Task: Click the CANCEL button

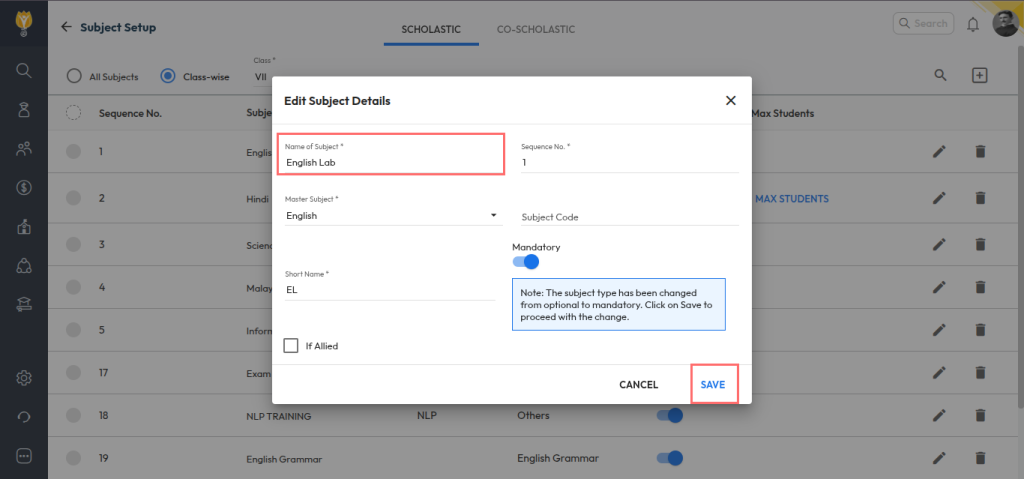Action: pos(638,384)
